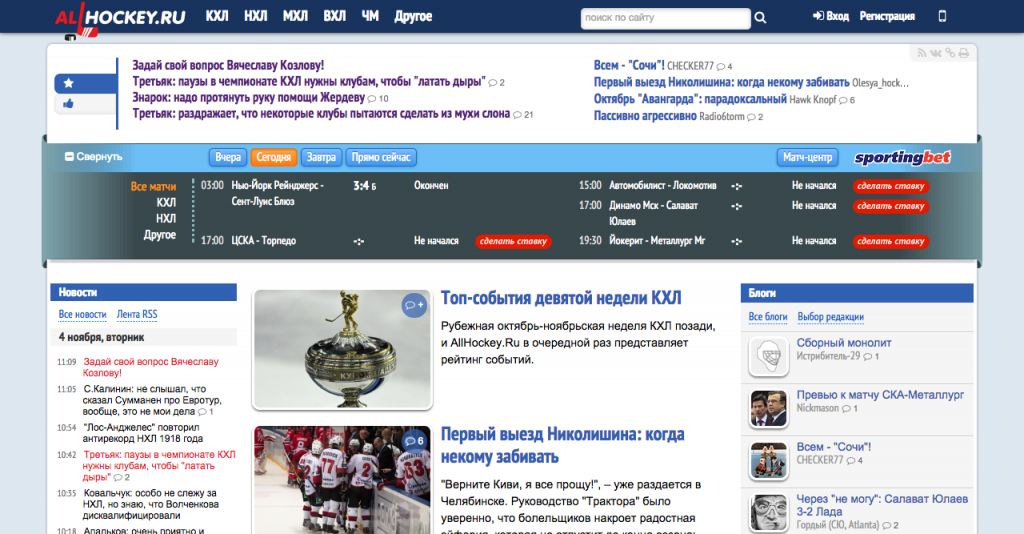This screenshot has width=1024, height=534.
Task: Open the mobile version phone icon
Action: [x=942, y=16]
